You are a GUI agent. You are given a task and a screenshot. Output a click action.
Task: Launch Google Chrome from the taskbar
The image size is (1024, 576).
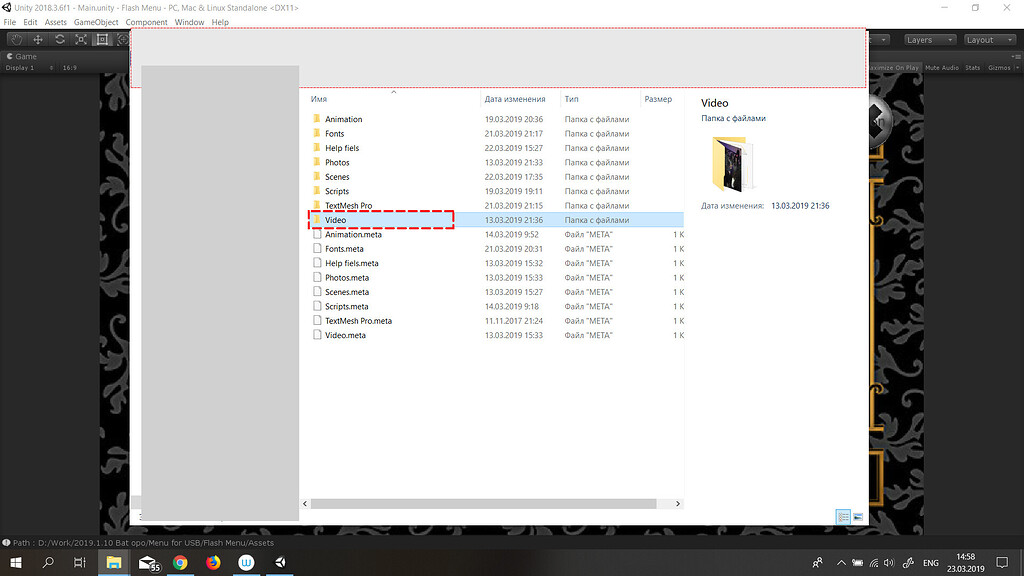pyautogui.click(x=180, y=562)
